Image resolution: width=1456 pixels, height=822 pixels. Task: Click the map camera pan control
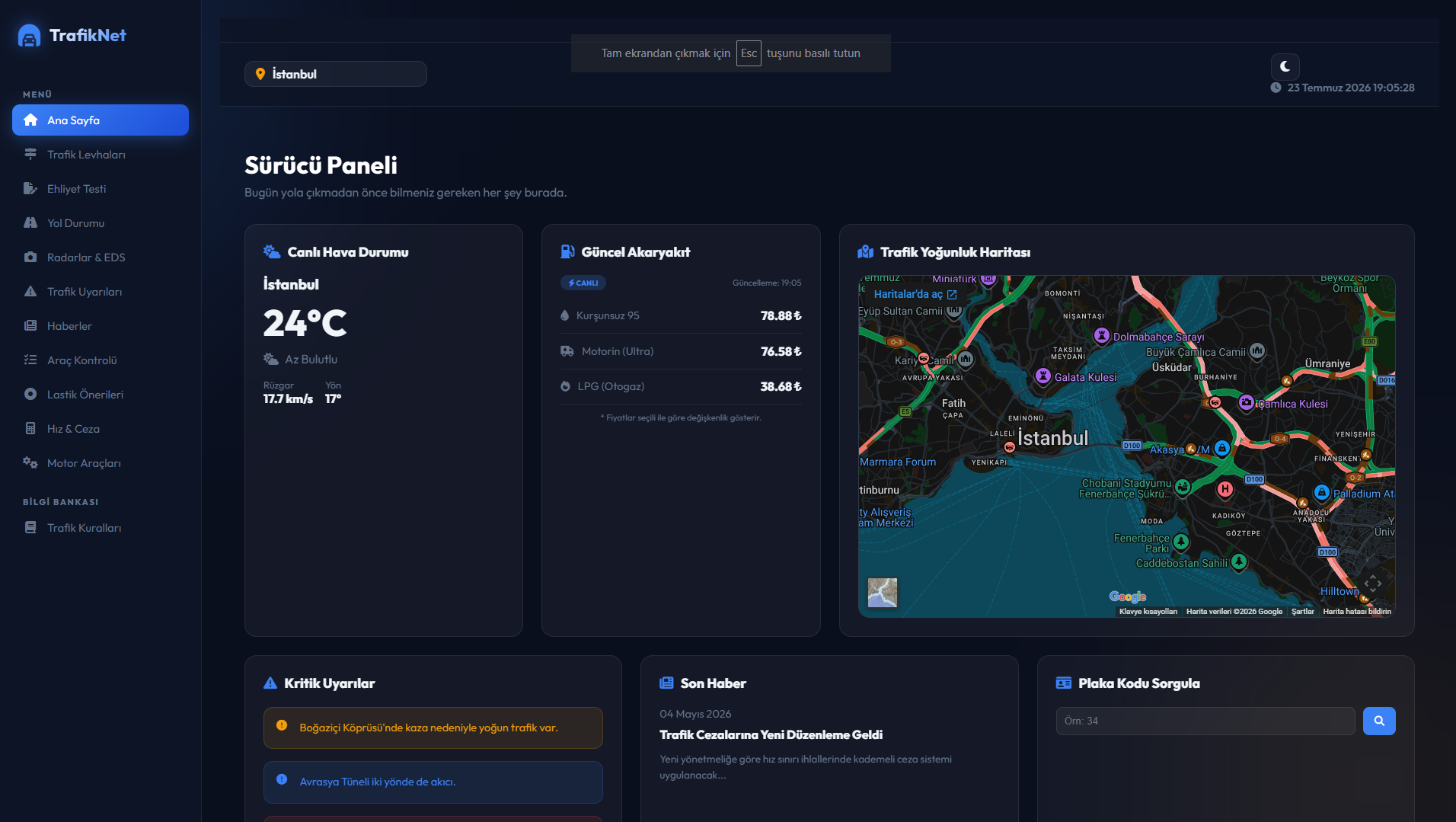(x=1372, y=584)
